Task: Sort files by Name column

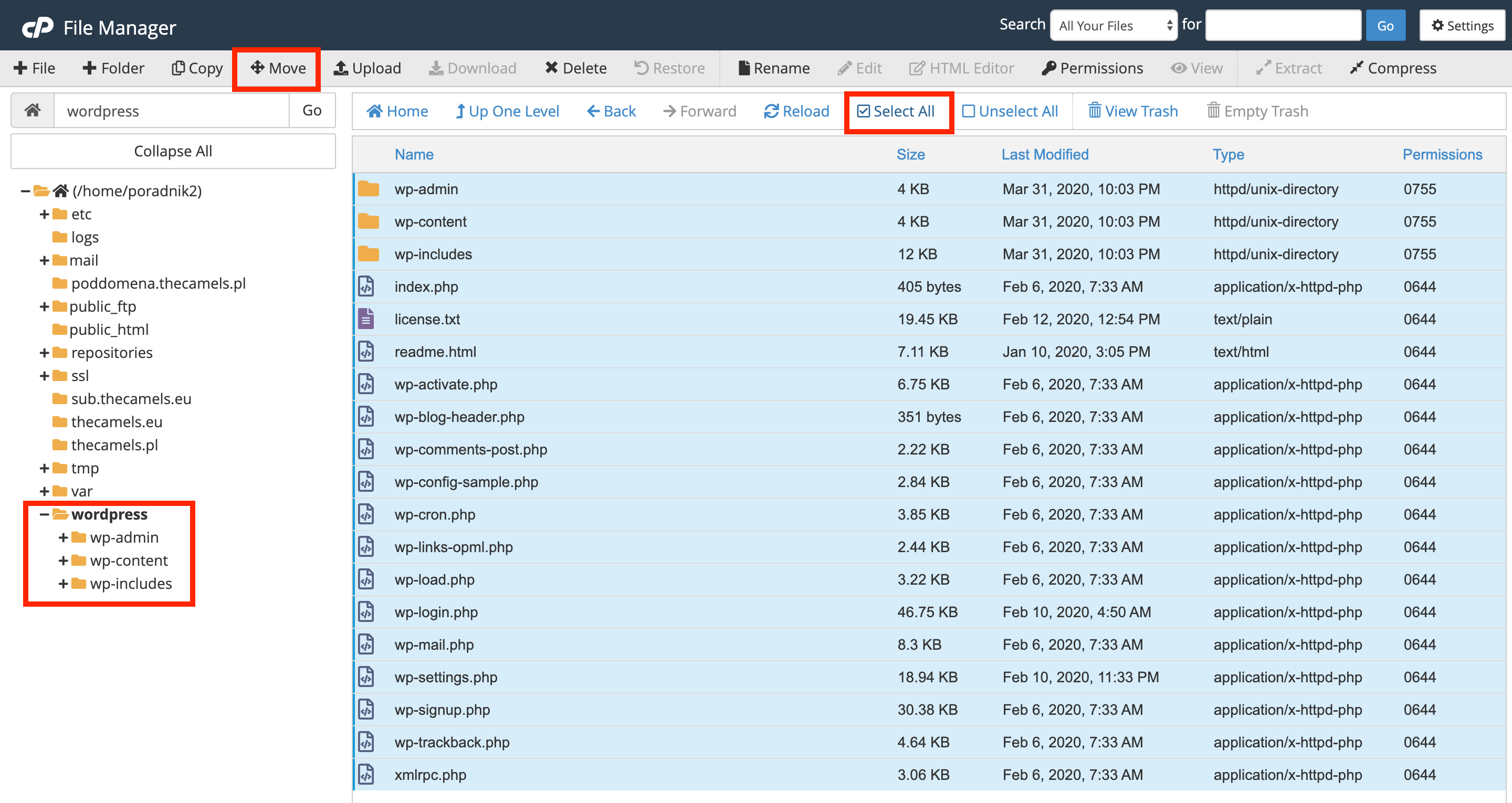Action: [414, 154]
